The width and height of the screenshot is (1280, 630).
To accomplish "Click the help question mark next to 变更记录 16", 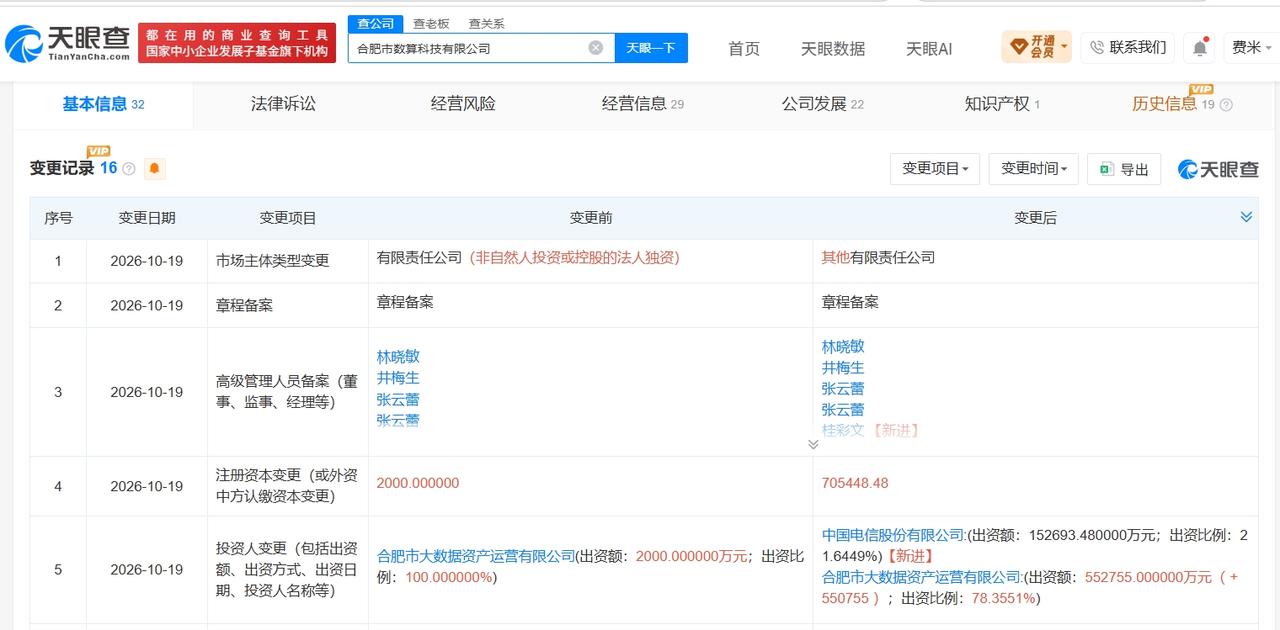I will point(129,169).
